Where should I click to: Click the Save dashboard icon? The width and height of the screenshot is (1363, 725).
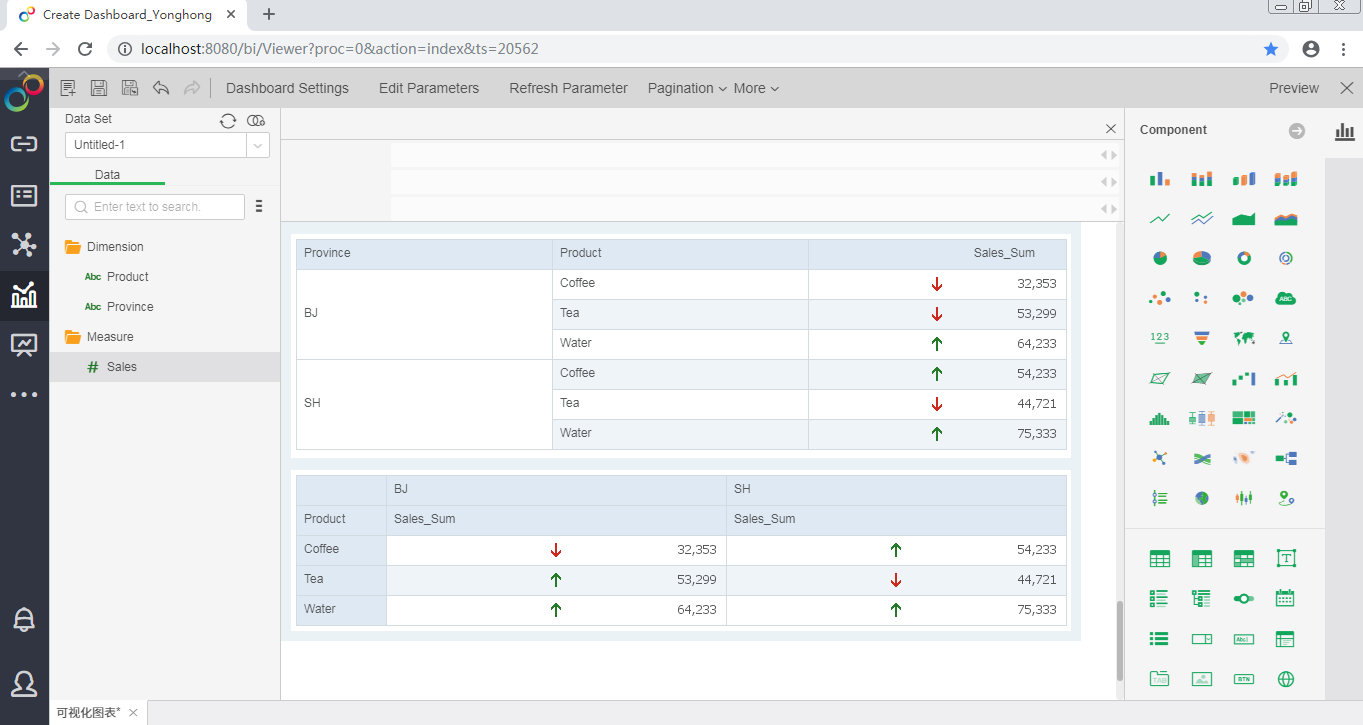(99, 88)
